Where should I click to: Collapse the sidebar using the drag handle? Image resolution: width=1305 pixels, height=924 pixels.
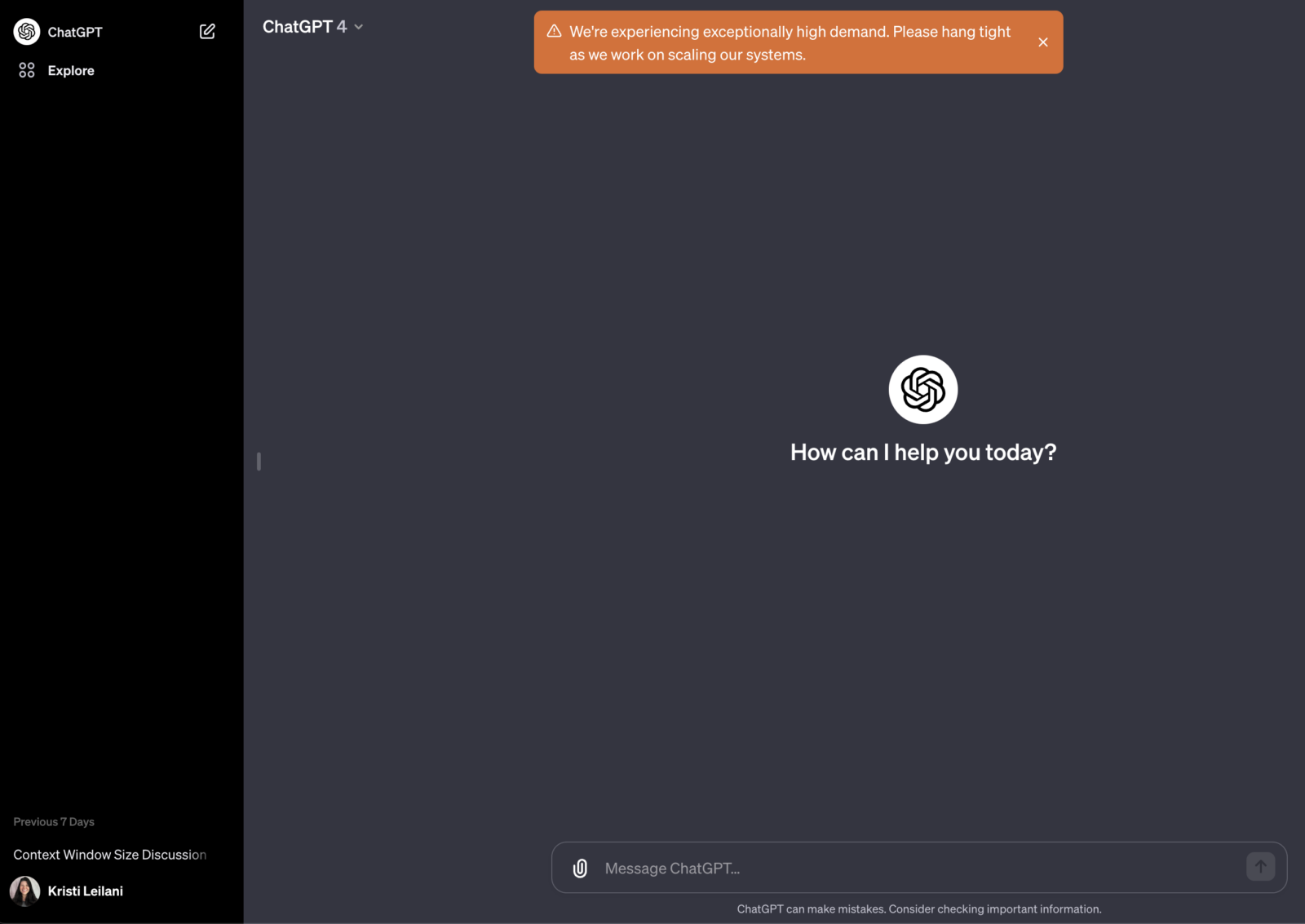[x=259, y=462]
